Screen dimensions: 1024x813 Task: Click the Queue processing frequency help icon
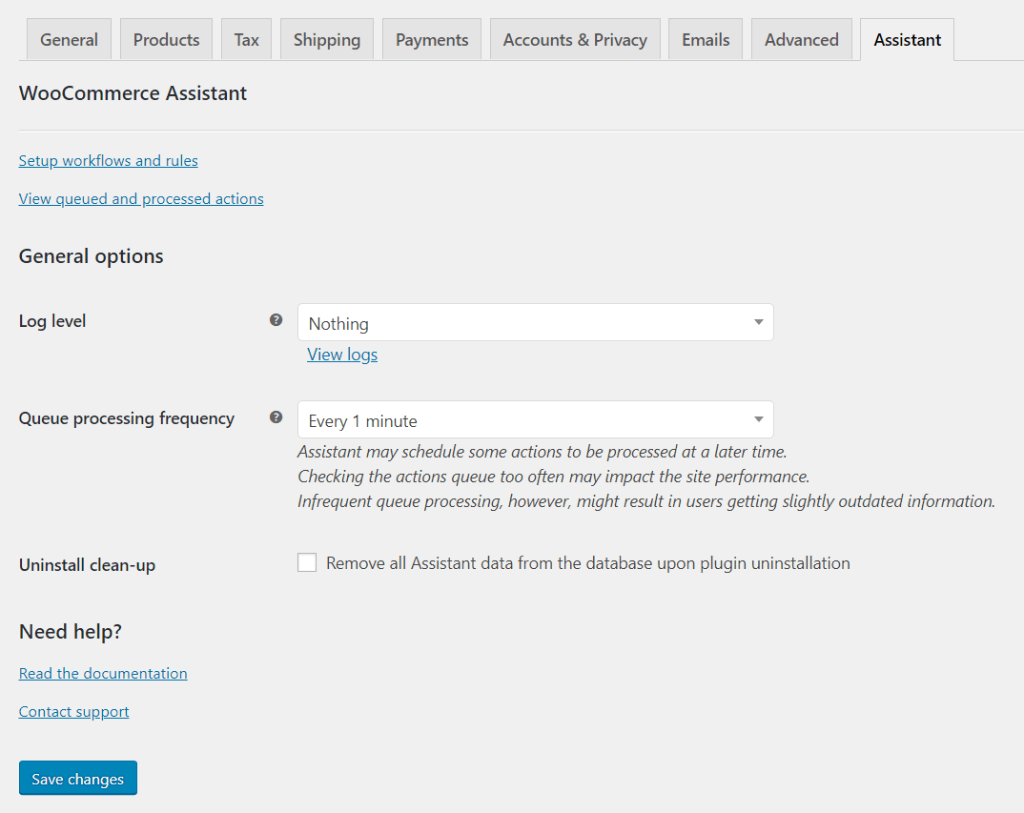276,417
